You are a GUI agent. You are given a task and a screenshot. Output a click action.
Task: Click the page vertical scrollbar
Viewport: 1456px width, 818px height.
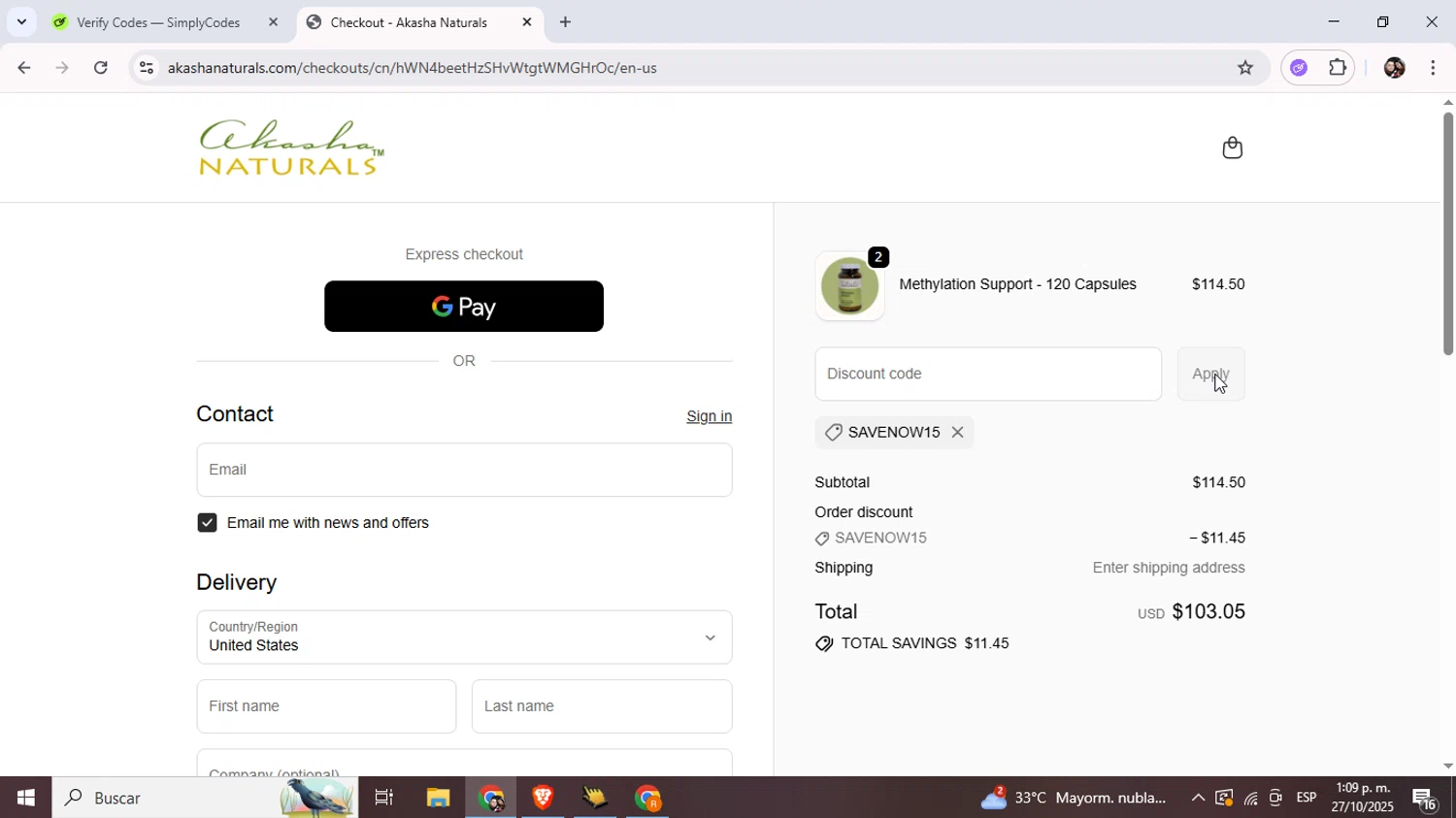1447,235
